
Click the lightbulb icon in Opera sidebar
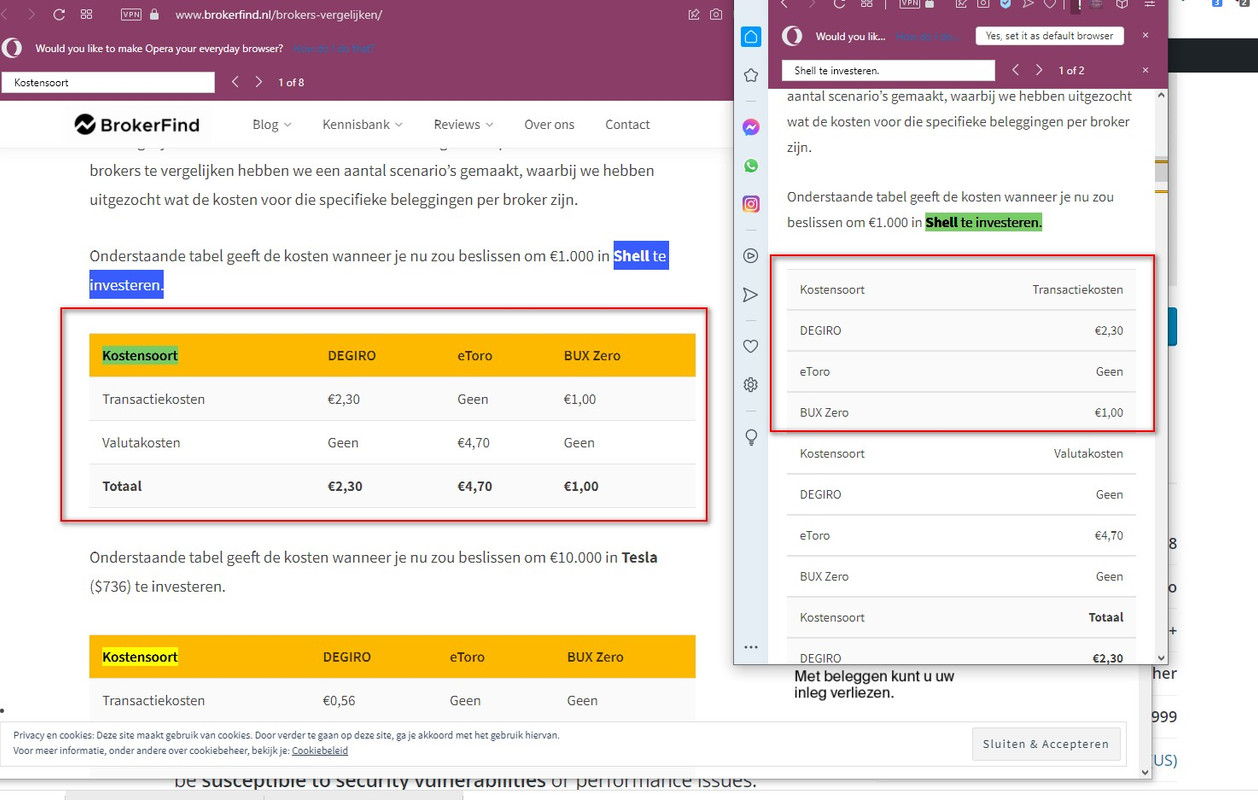pos(751,437)
